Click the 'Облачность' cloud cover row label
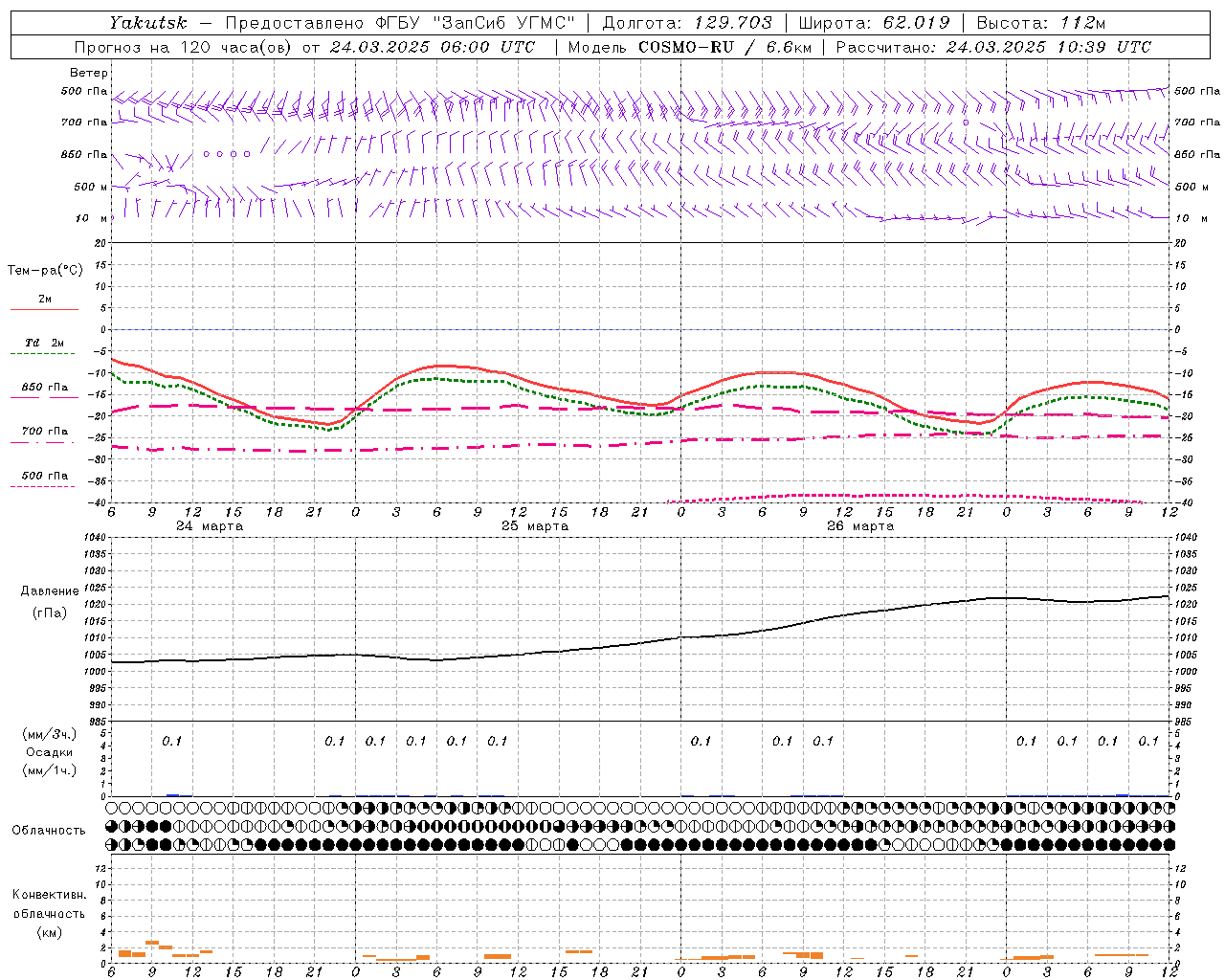Image resolution: width=1225 pixels, height=980 pixels. tap(49, 831)
